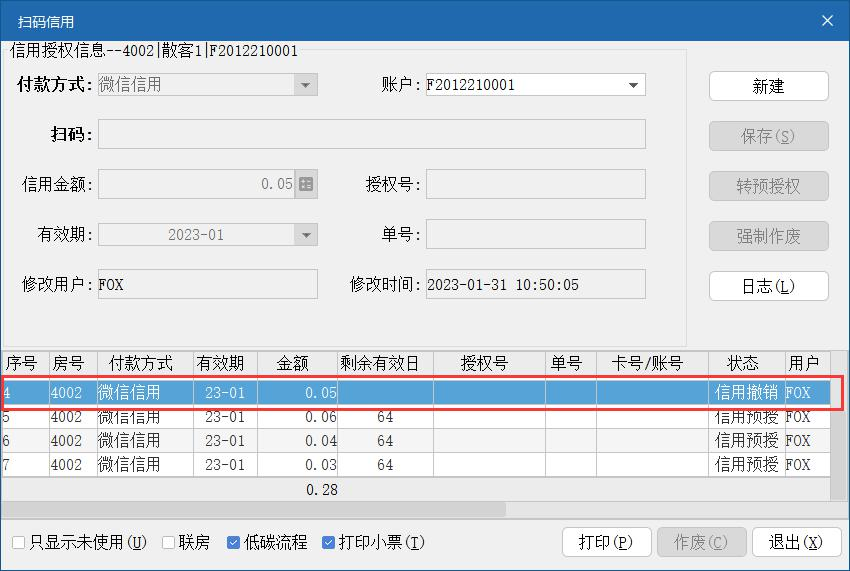Click the 修改时间 field

pyautogui.click(x=536, y=284)
